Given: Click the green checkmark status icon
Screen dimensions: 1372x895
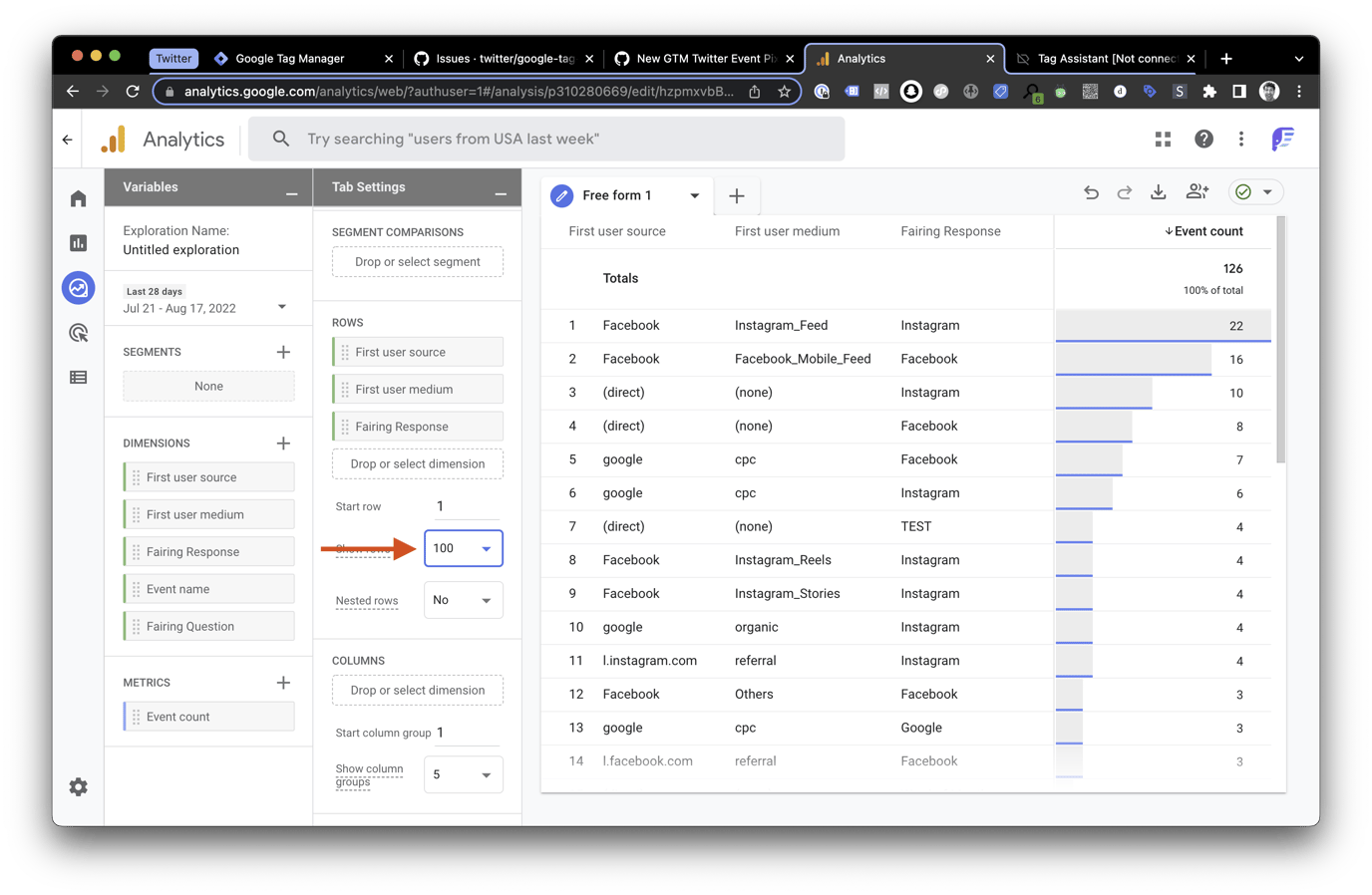Looking at the screenshot, I should coord(1243,192).
